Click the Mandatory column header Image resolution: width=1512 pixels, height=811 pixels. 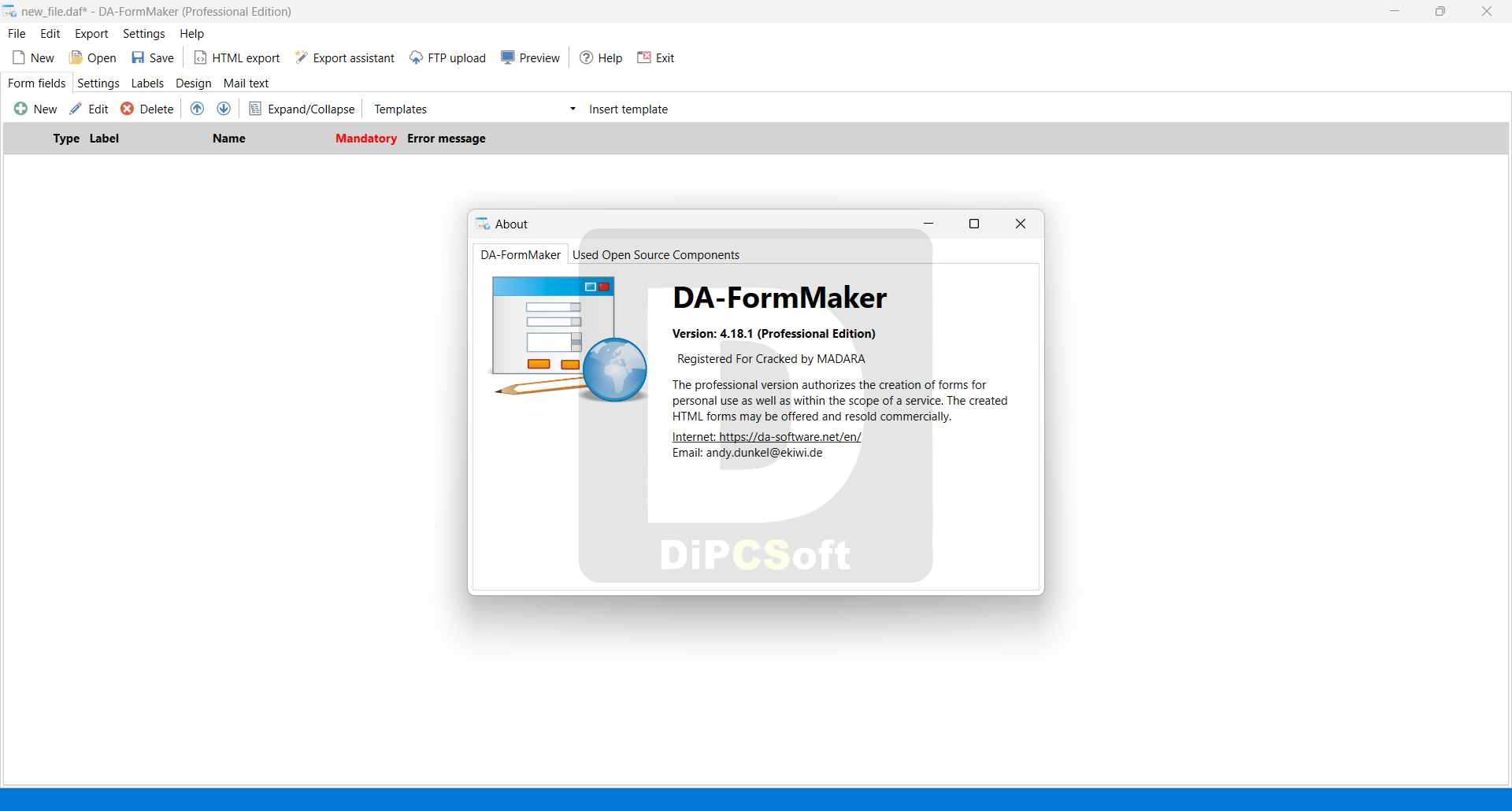click(x=366, y=139)
